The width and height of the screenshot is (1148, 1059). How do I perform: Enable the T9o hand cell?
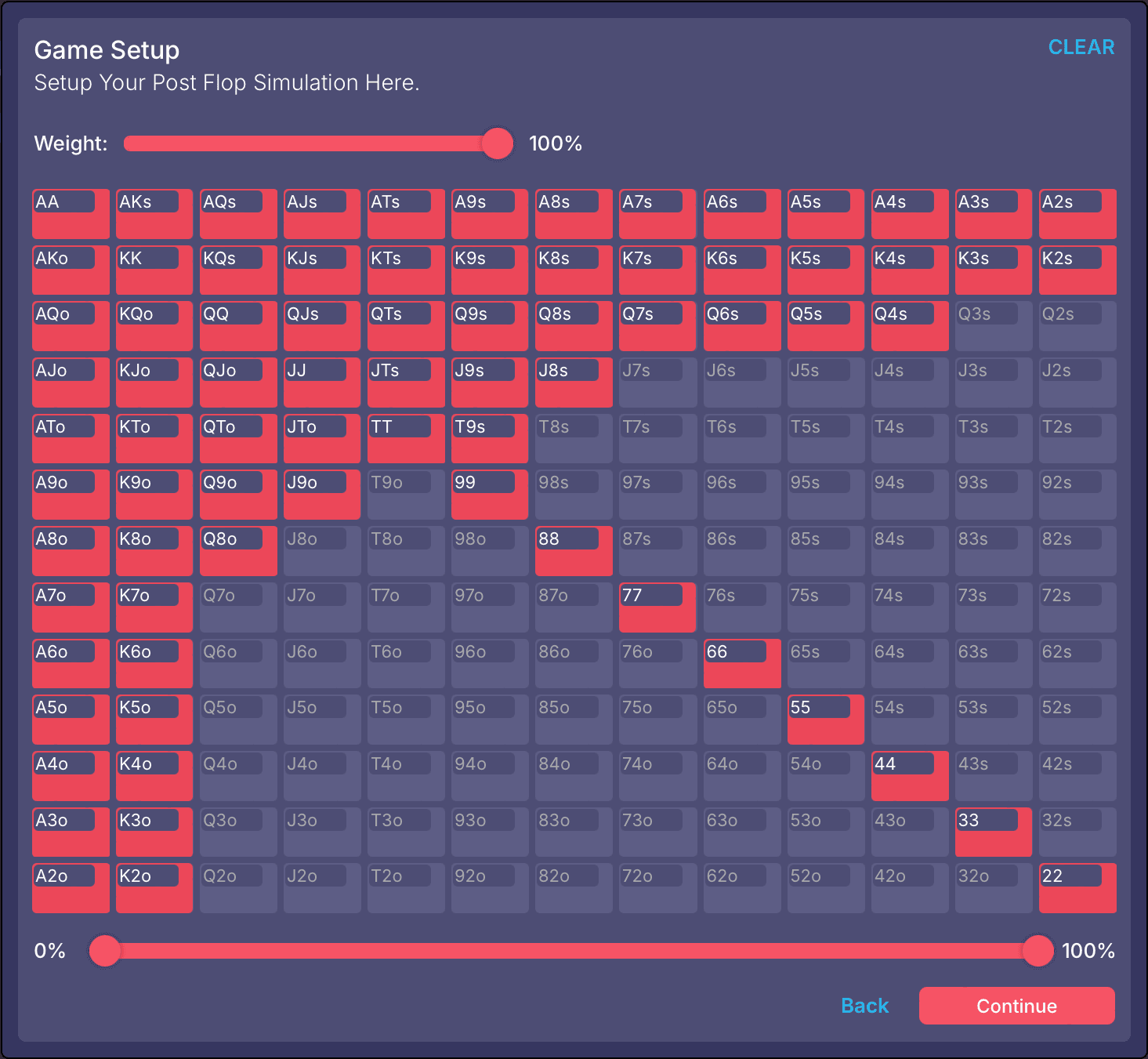click(406, 495)
